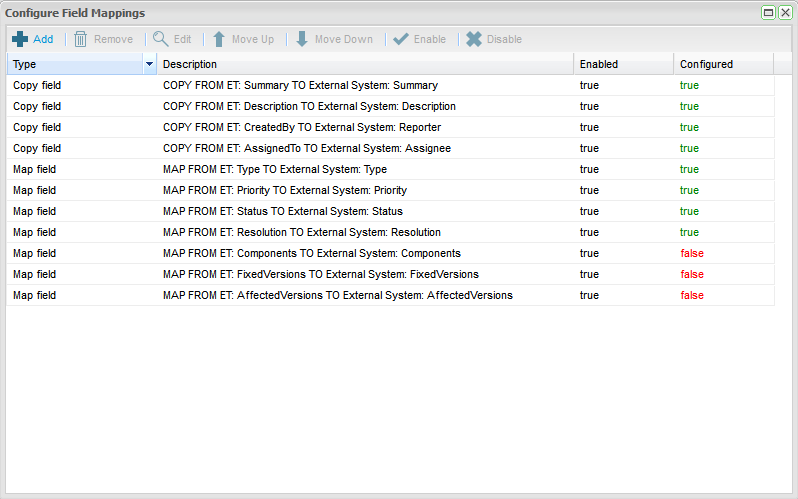Sort by the Configured column header
This screenshot has height=499, width=798.
722,64
